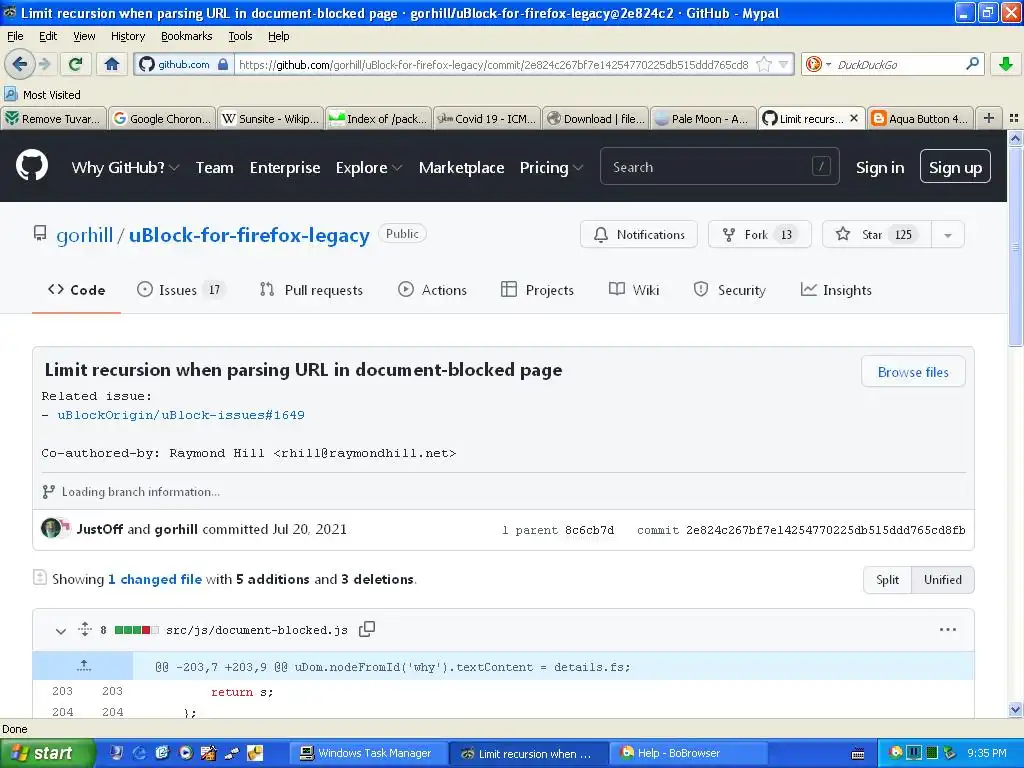Click the browser forward arrow
The image size is (1024, 768).
44,64
